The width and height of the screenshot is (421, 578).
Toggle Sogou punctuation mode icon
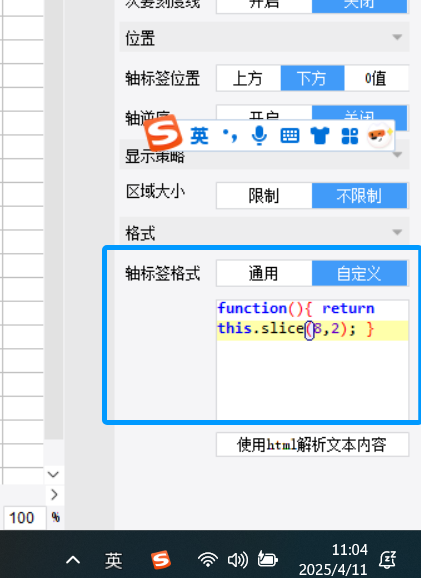pos(230,136)
